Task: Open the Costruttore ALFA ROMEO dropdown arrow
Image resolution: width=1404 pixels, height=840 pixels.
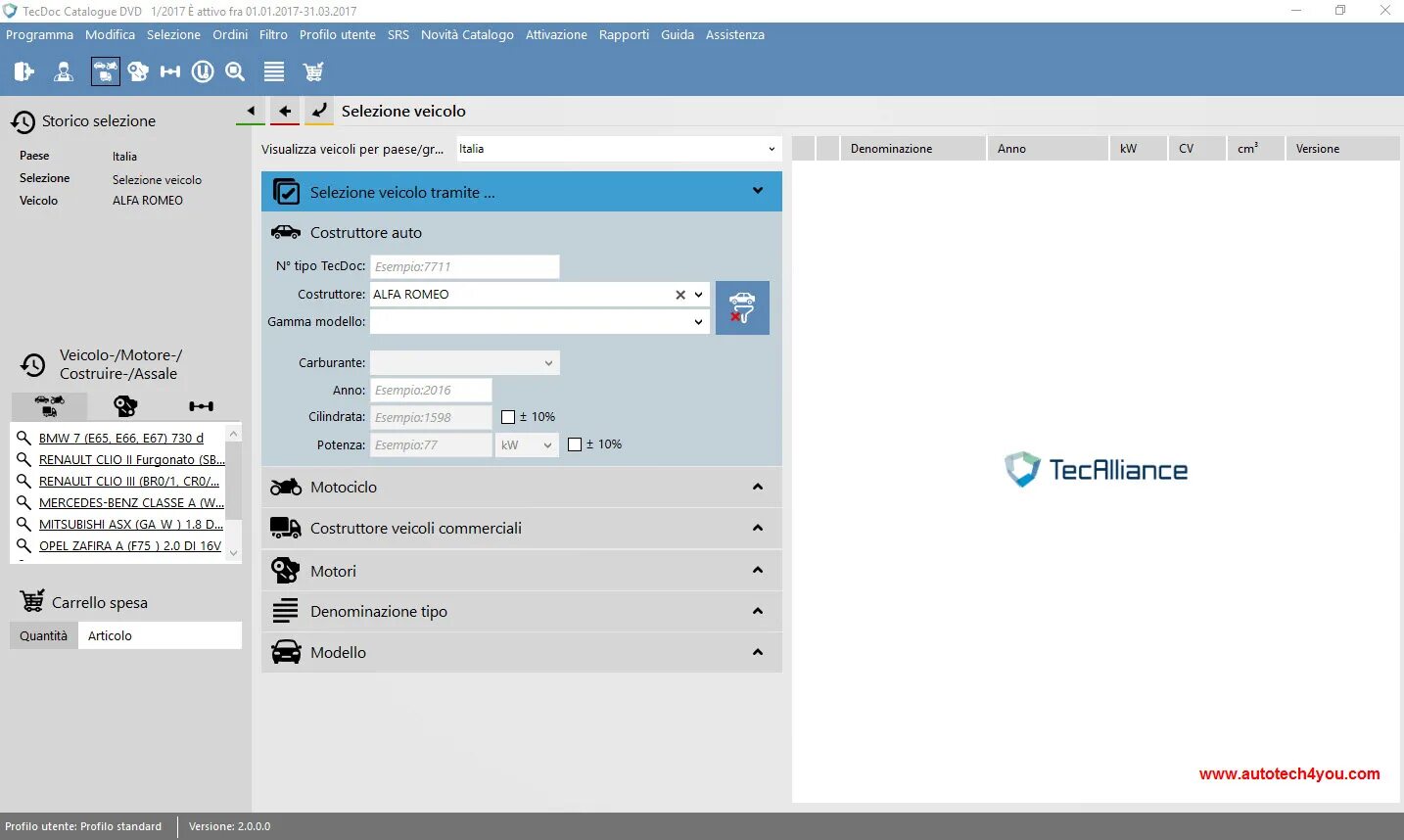Action: [x=698, y=294]
